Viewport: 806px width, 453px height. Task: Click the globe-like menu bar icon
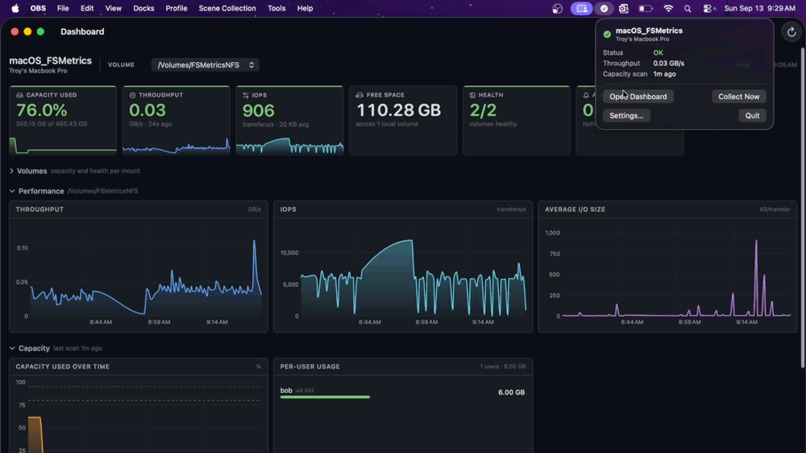557,8
